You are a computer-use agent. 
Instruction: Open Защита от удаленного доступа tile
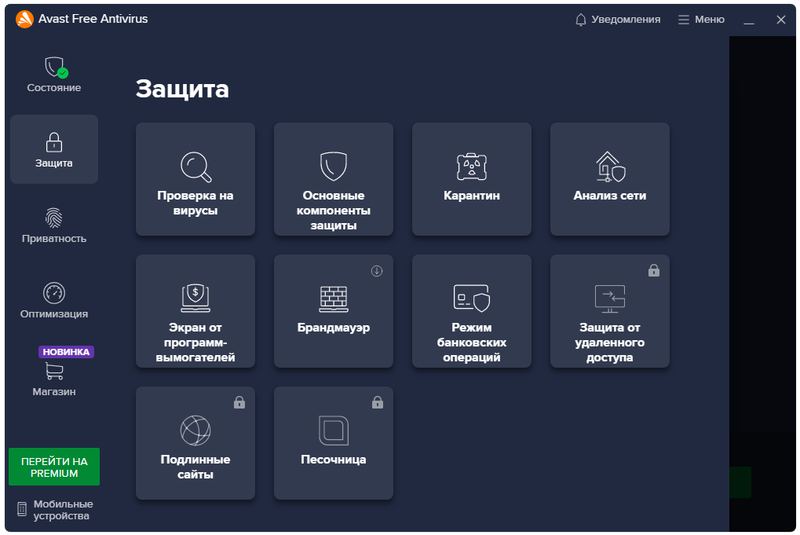tap(610, 311)
